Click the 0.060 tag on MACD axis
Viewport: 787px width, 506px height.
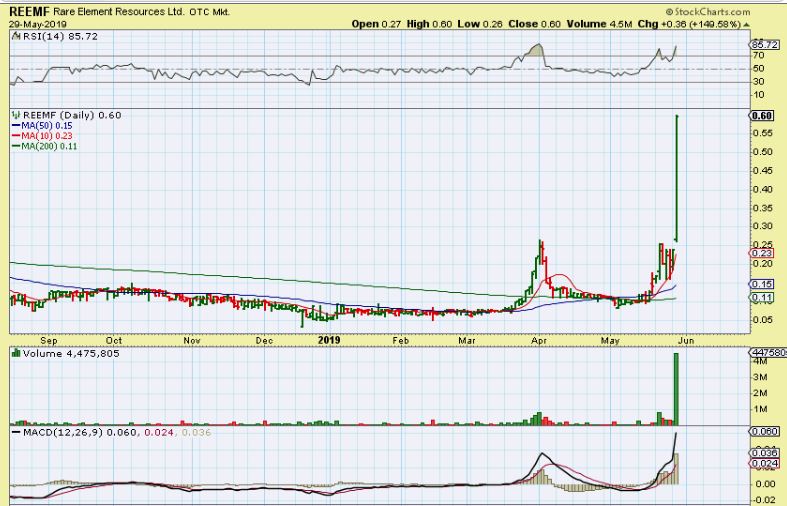click(x=765, y=432)
